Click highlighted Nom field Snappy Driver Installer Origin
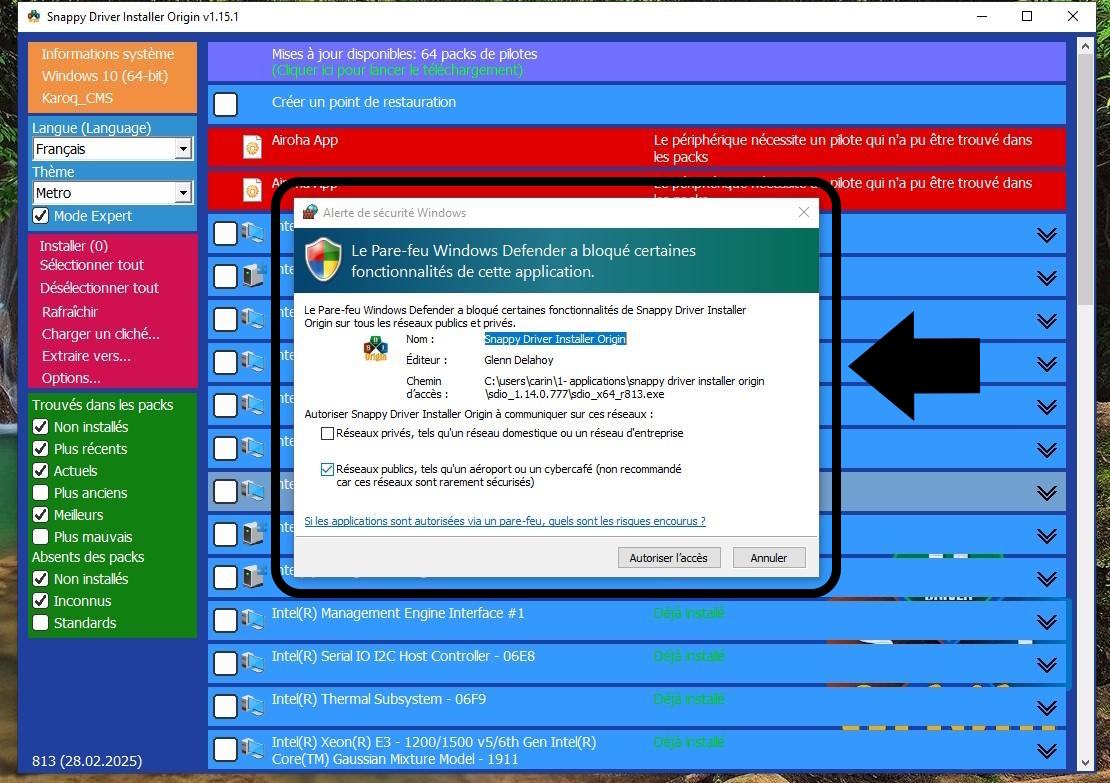Image resolution: width=1110 pixels, height=783 pixels. (x=555, y=339)
